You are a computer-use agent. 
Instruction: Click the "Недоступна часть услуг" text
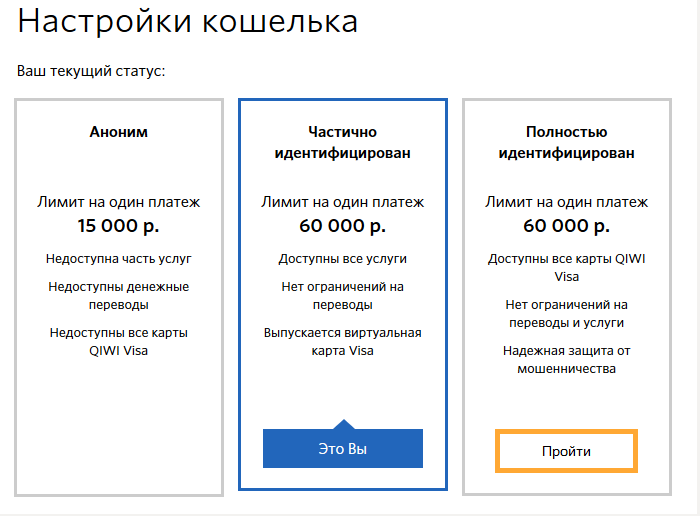[x=119, y=259]
